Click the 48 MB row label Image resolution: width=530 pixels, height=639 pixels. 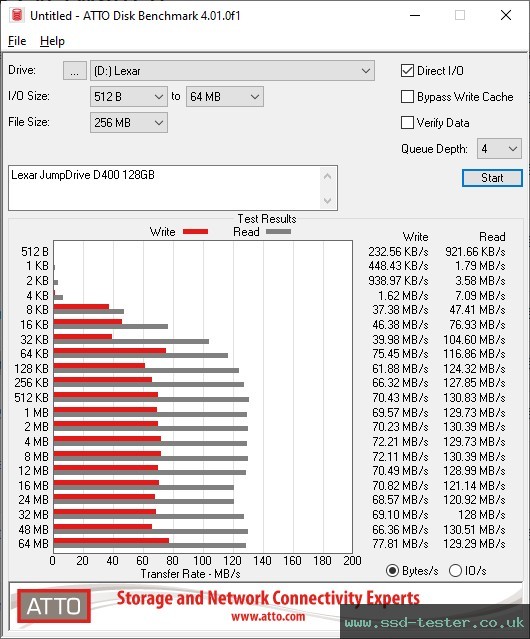(33, 529)
